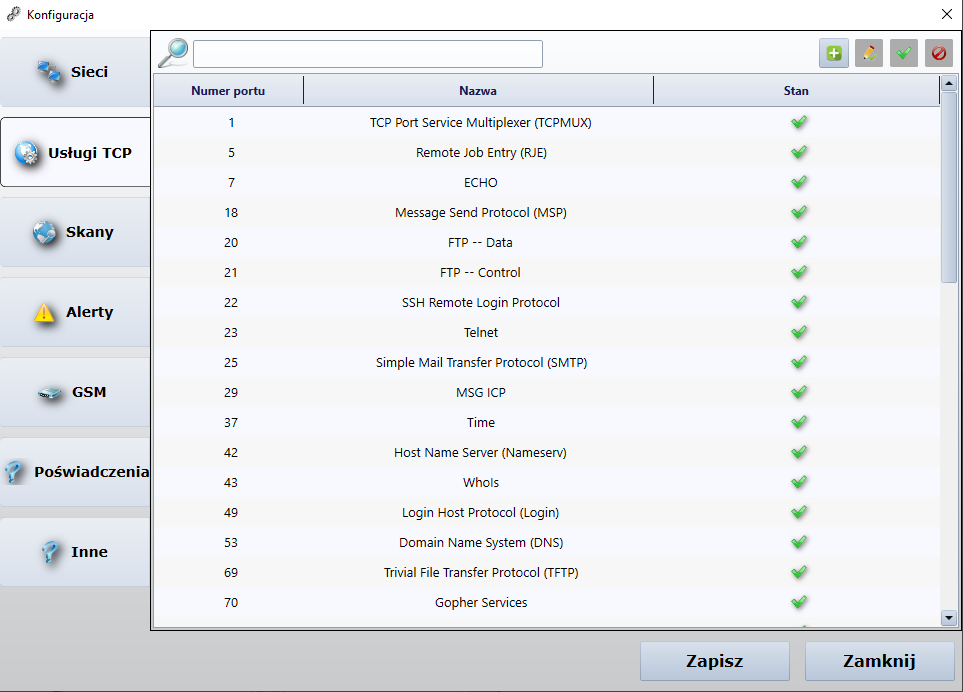
Task: Click the red prohibited disable icon
Action: (x=938, y=53)
